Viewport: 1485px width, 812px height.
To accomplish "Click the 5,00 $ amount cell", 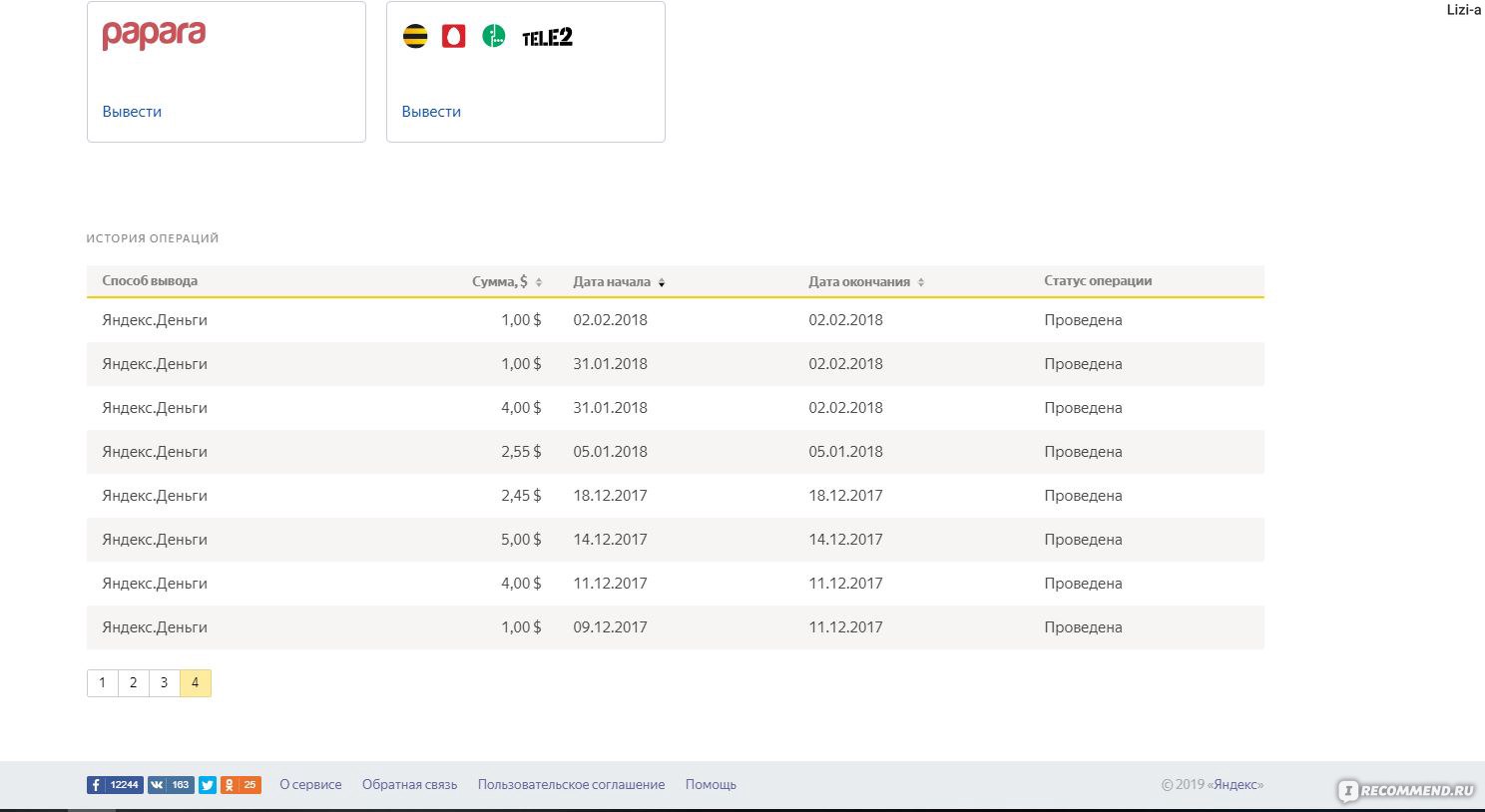I will tap(521, 540).
